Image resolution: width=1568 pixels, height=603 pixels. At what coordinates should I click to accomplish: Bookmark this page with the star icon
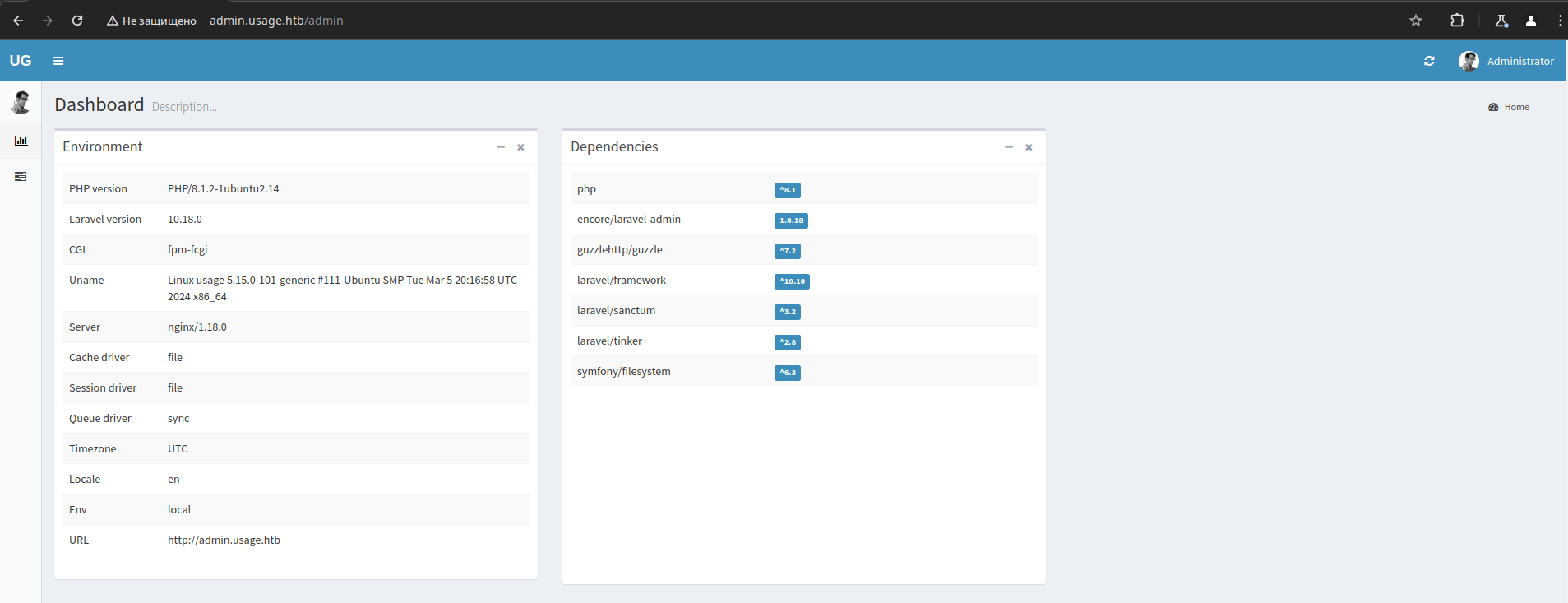point(1416,21)
